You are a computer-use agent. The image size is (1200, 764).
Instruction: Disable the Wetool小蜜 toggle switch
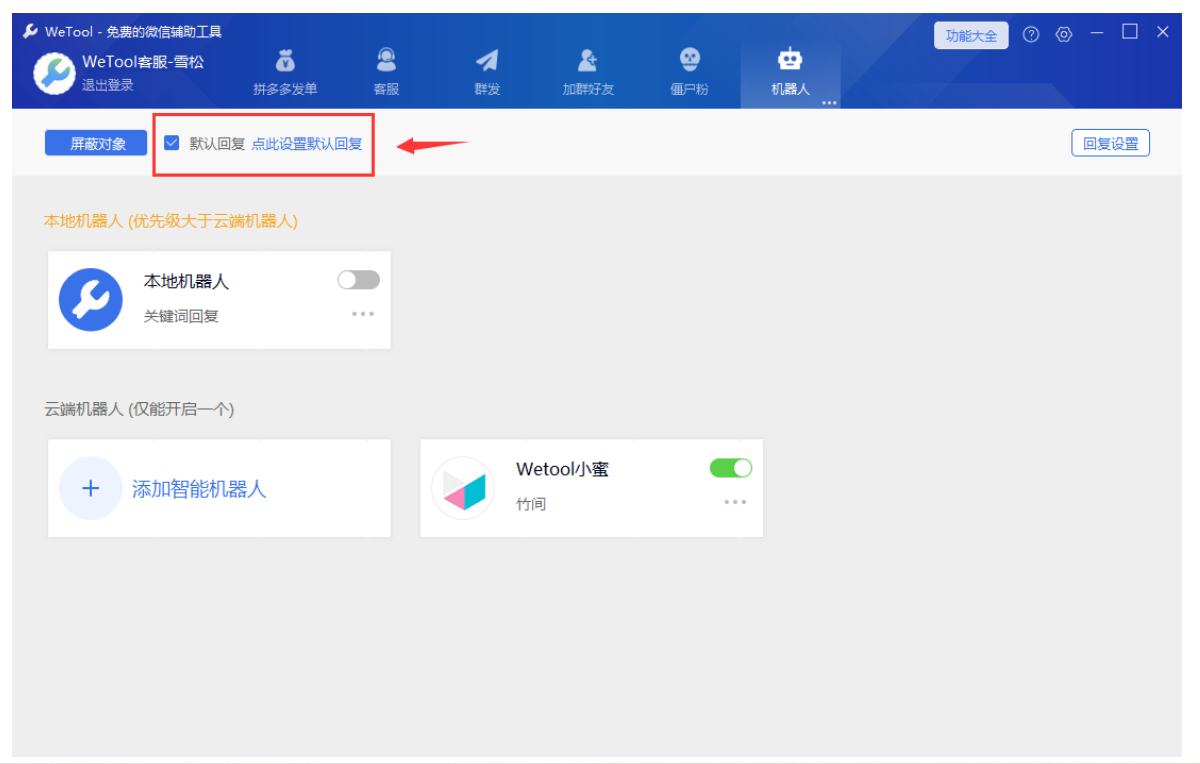pyautogui.click(x=731, y=468)
